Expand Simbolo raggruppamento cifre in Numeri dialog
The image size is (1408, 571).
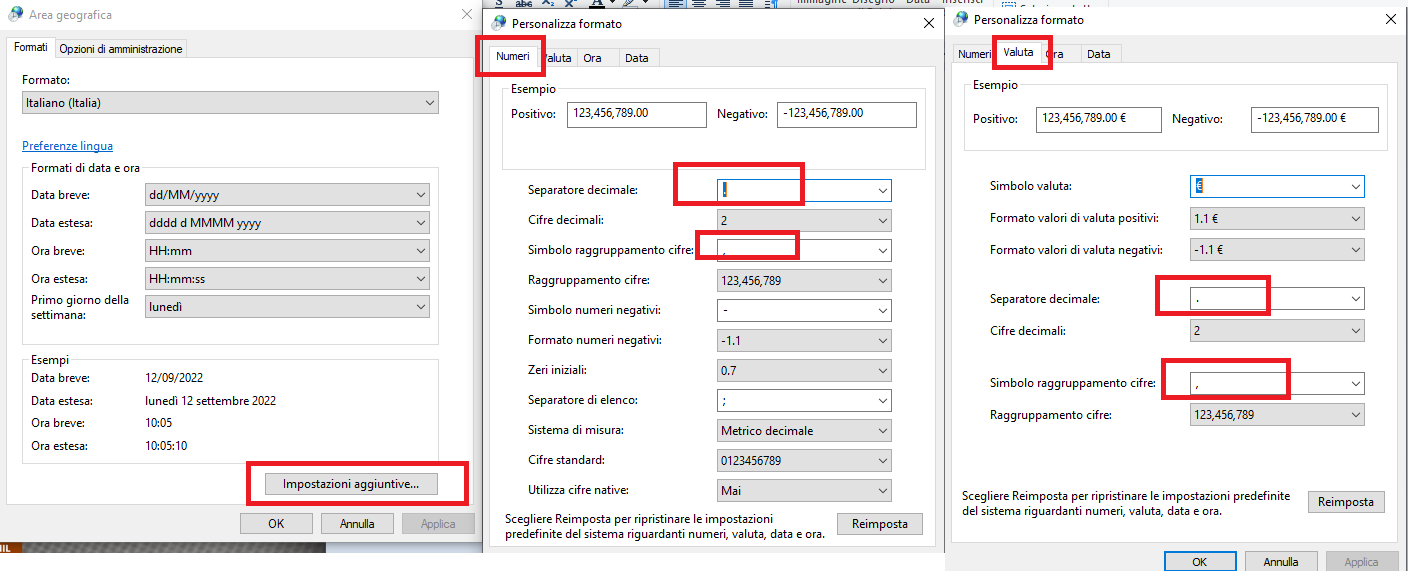(x=804, y=250)
